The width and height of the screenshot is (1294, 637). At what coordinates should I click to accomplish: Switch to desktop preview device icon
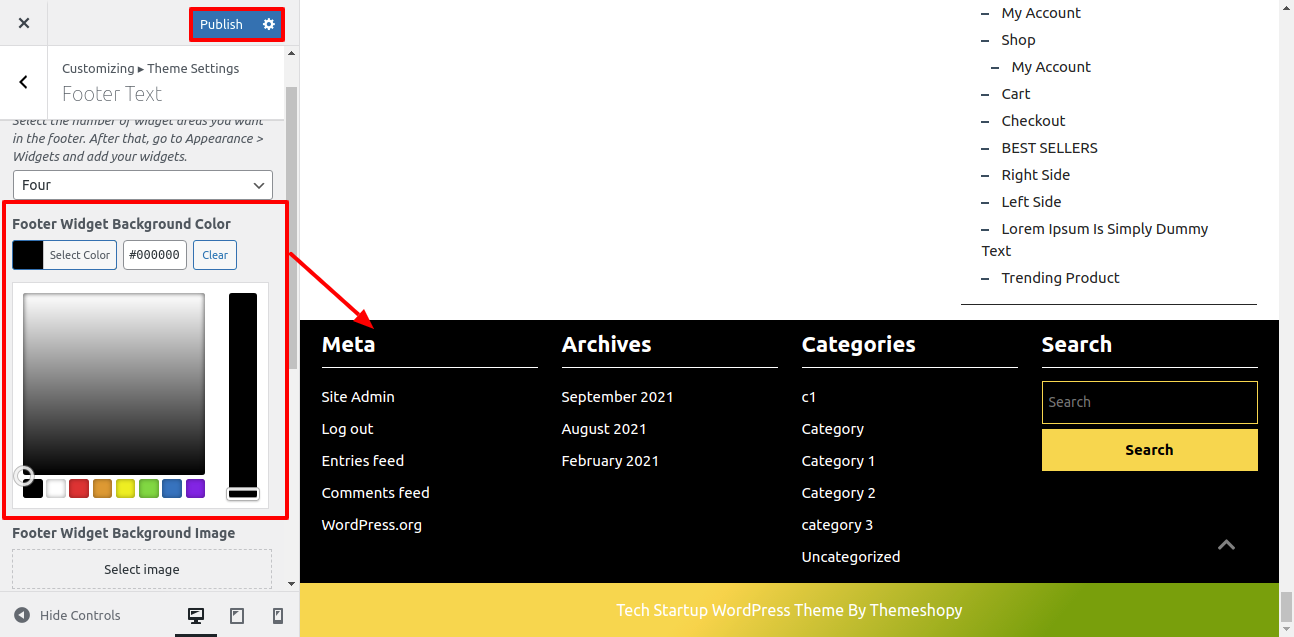(x=196, y=616)
